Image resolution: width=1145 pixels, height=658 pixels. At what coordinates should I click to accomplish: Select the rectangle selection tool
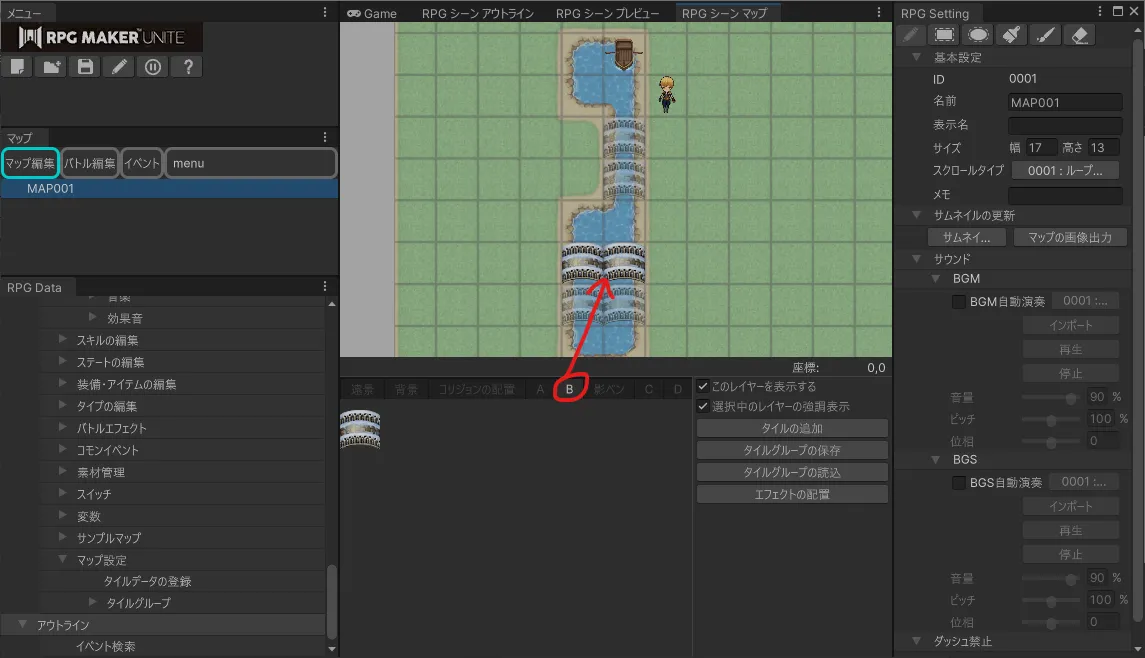(x=943, y=35)
